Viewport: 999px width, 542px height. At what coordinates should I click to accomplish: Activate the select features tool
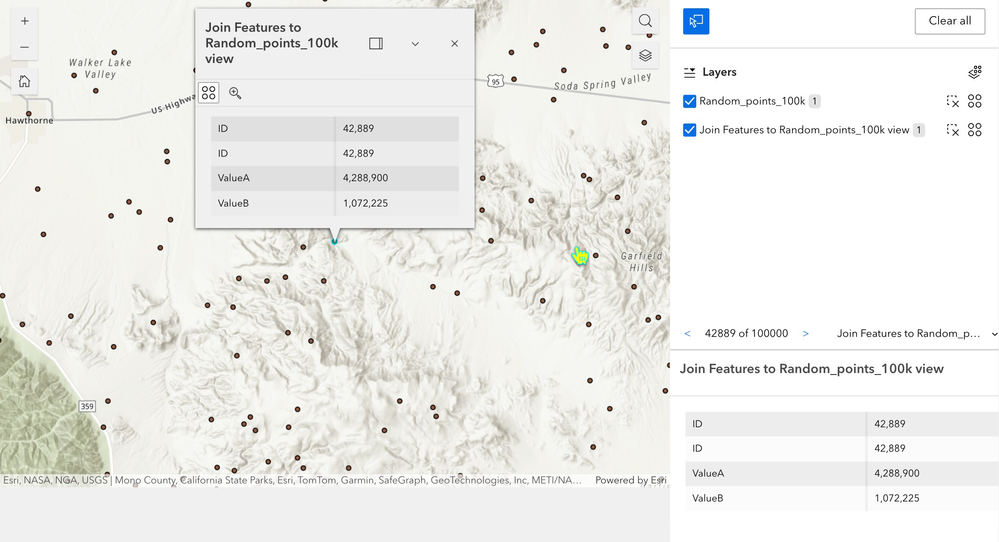tap(696, 21)
